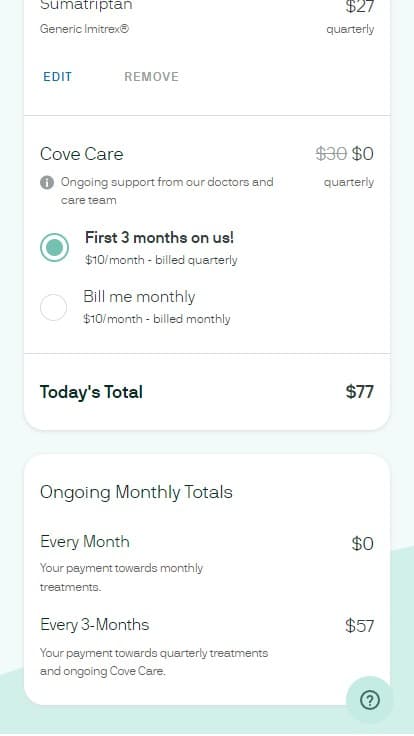Click the Today's Total label

click(91, 392)
